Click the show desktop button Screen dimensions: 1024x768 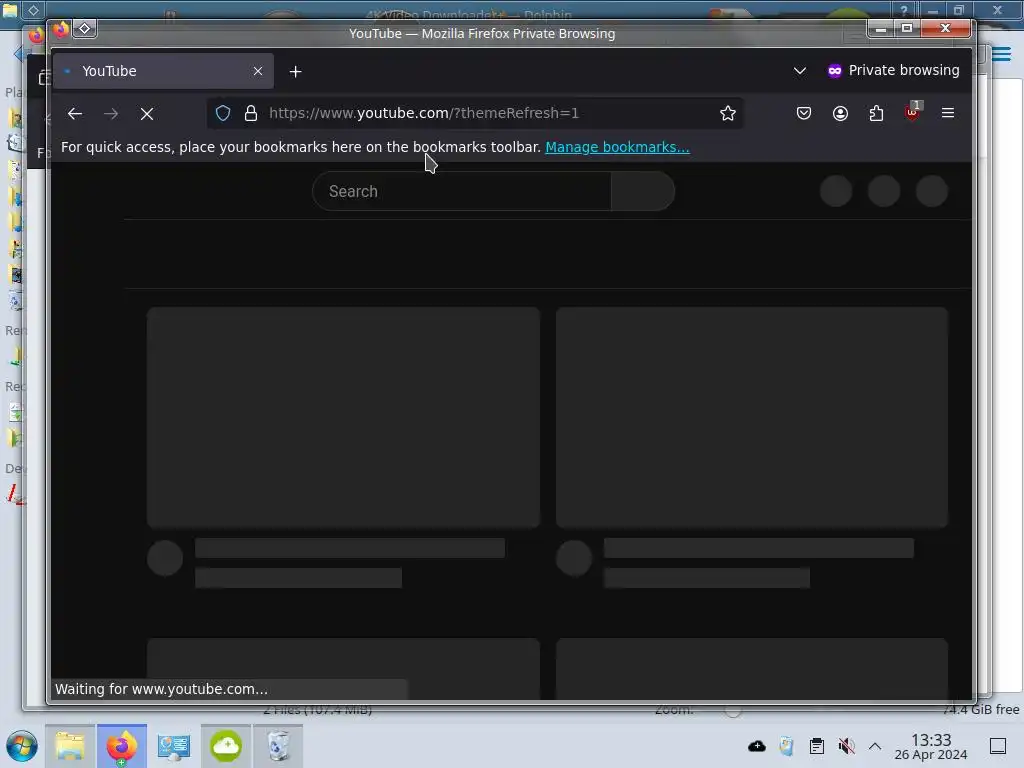pos(998,746)
